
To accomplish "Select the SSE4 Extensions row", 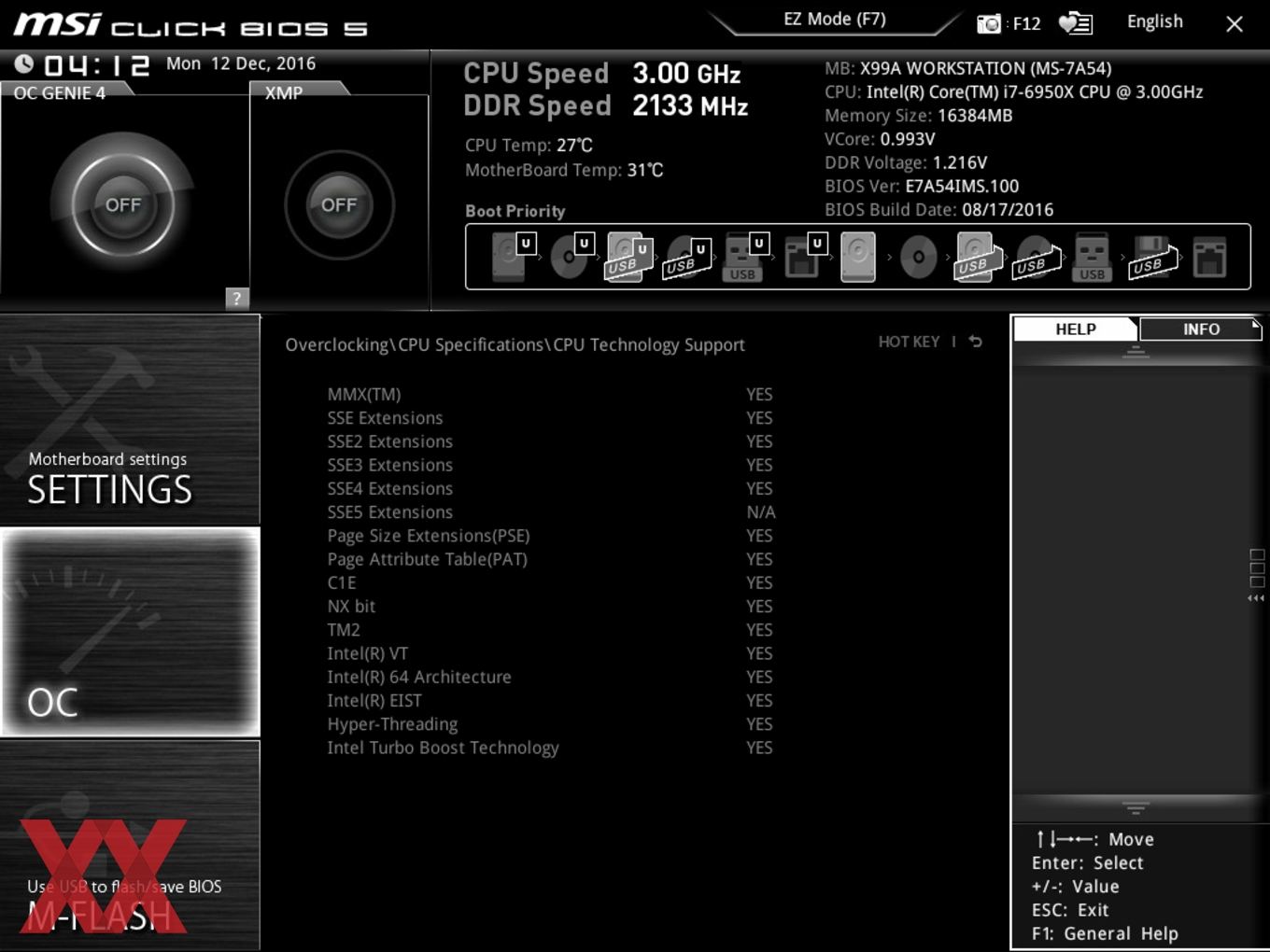I will (551, 488).
